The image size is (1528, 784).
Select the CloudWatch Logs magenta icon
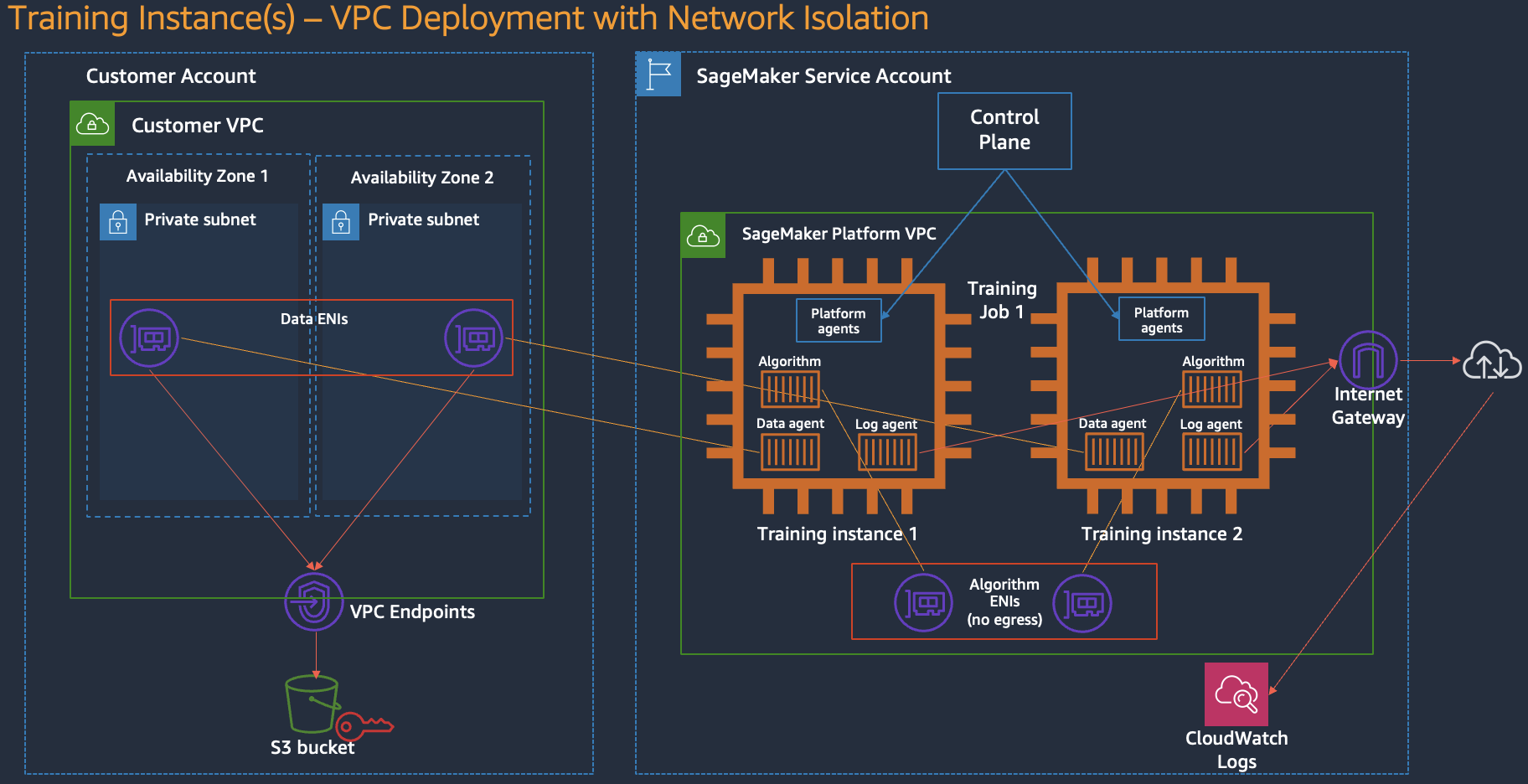1236,694
